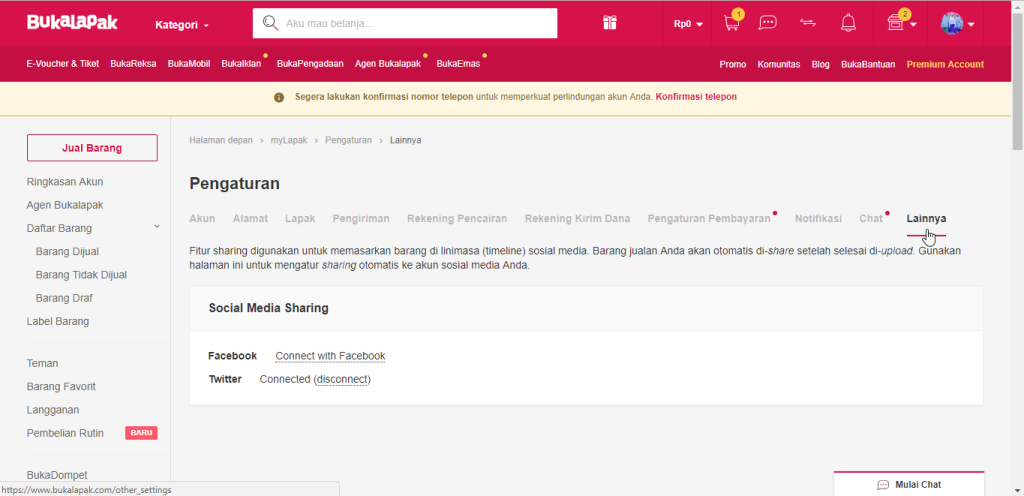
Task: Click Konfirmasi telepon link
Action: coord(696,97)
